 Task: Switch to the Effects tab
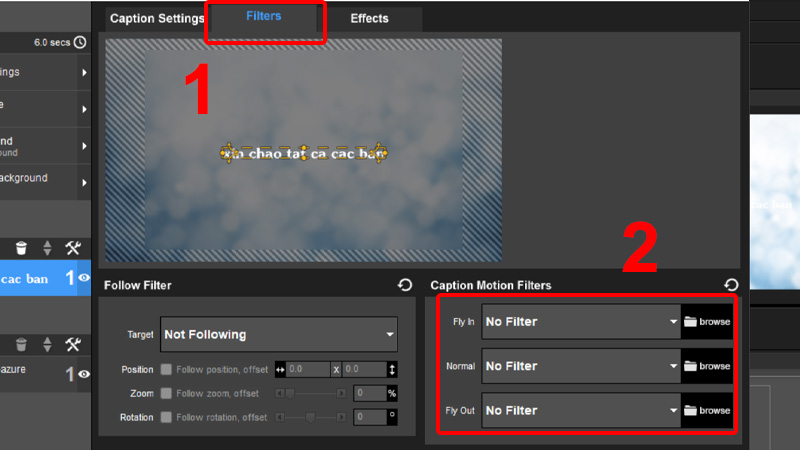[369, 19]
